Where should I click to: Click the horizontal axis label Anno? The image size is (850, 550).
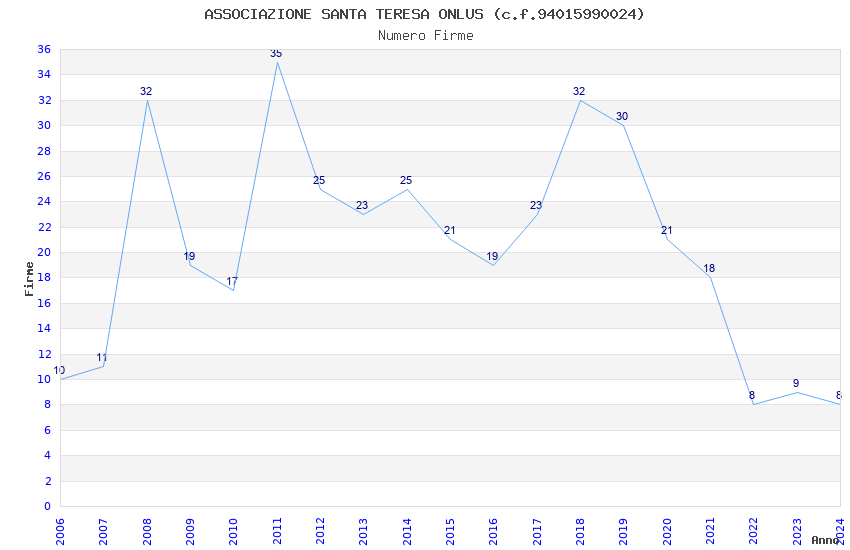click(x=825, y=540)
